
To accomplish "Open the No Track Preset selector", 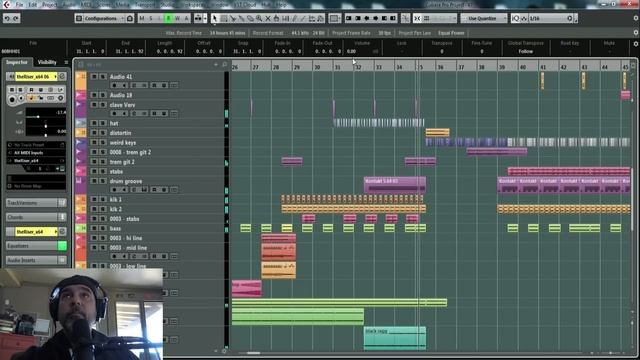I will point(36,145).
